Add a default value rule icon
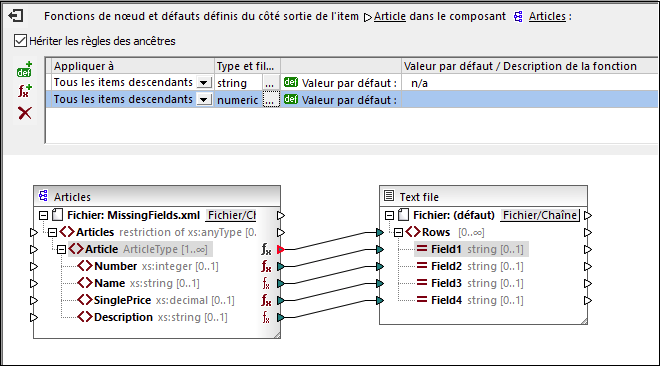The height and width of the screenshot is (366, 660). point(24,69)
